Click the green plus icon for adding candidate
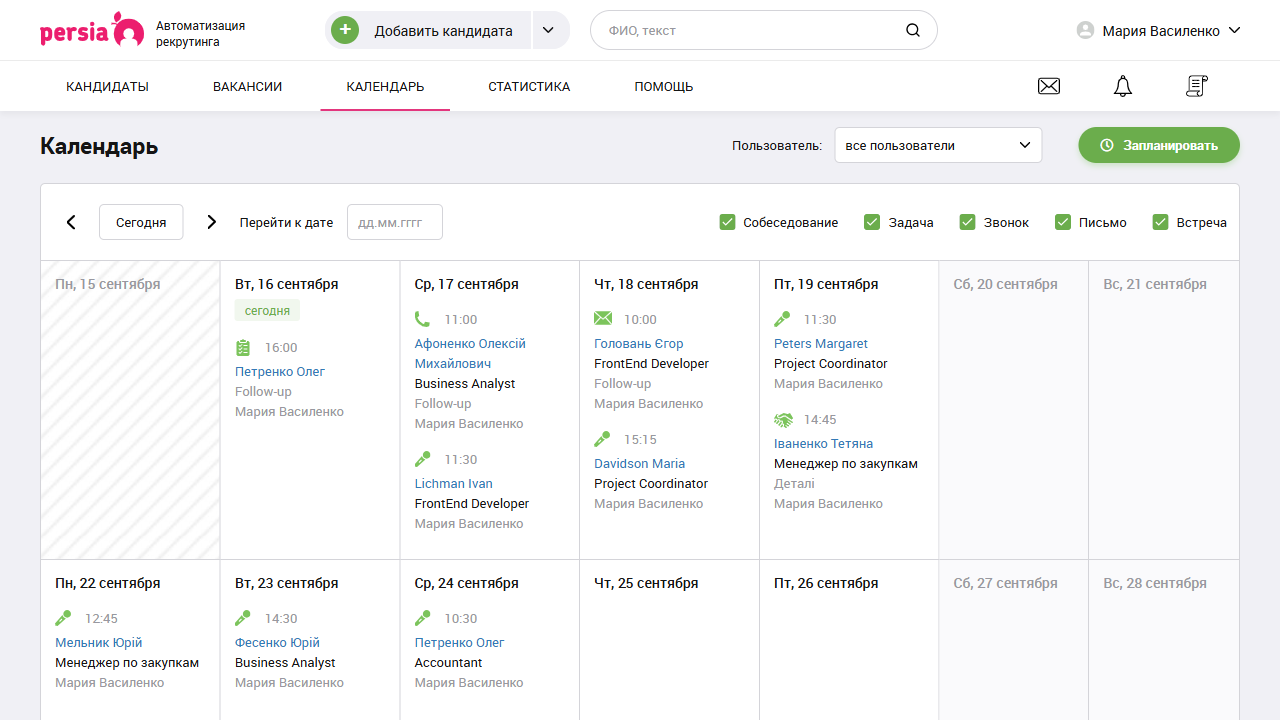 (345, 31)
